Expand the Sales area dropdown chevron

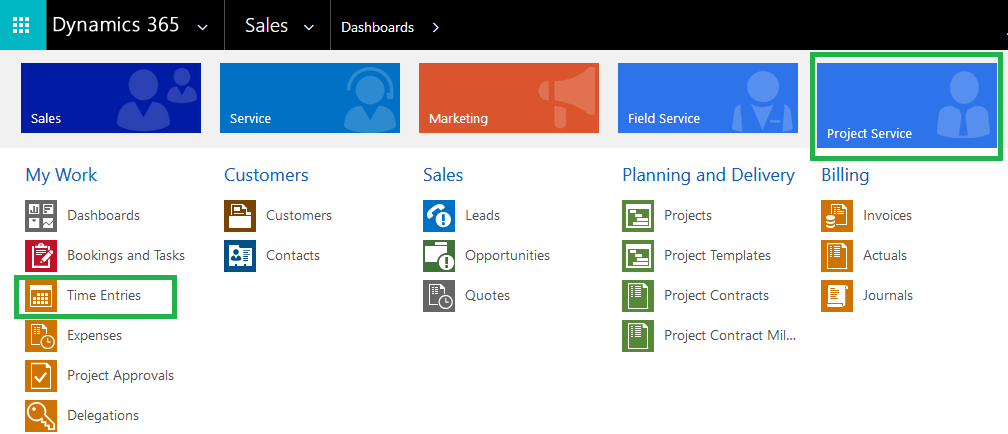pos(309,28)
